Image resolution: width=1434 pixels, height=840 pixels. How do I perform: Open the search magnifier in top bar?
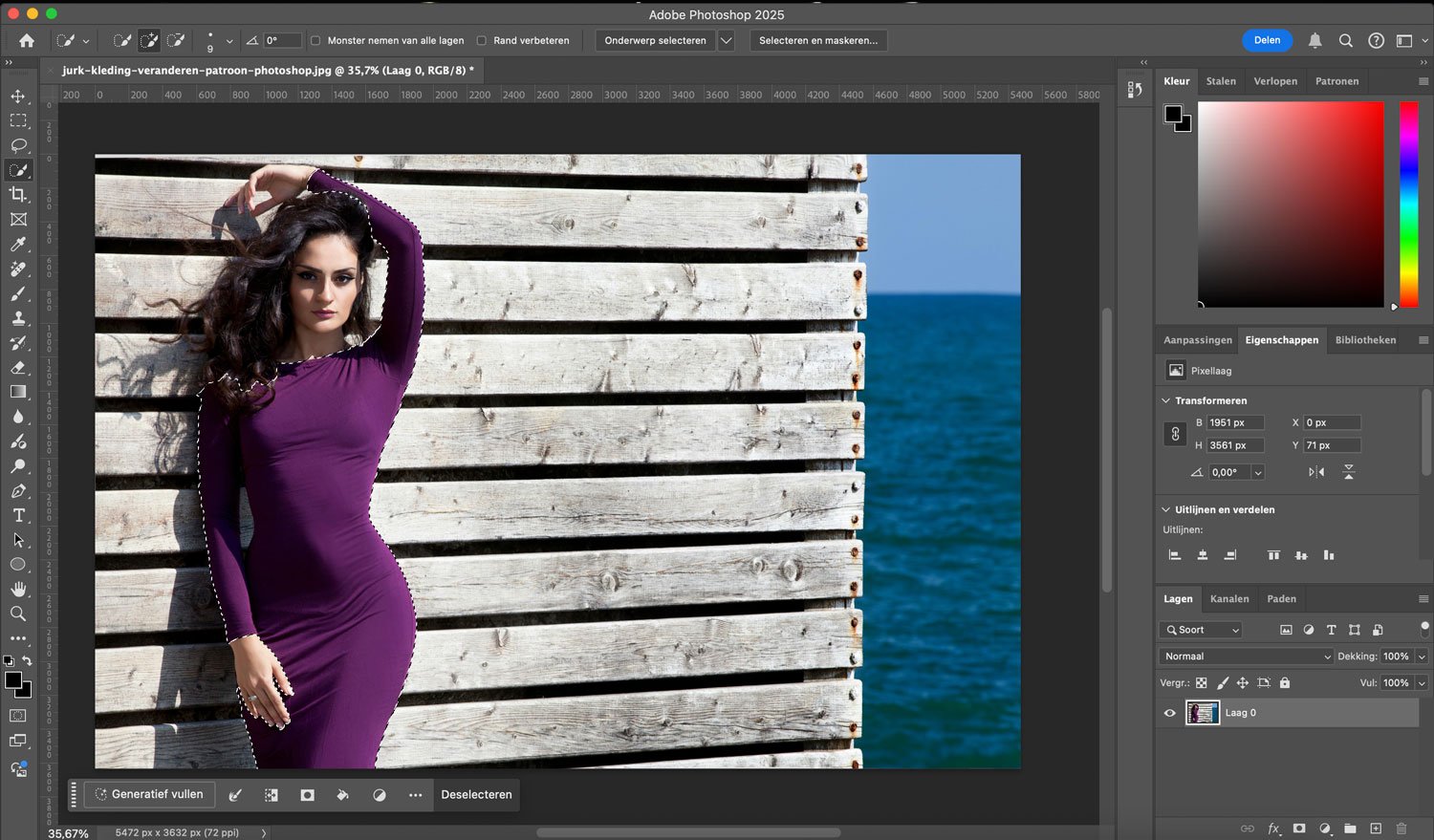1345,40
